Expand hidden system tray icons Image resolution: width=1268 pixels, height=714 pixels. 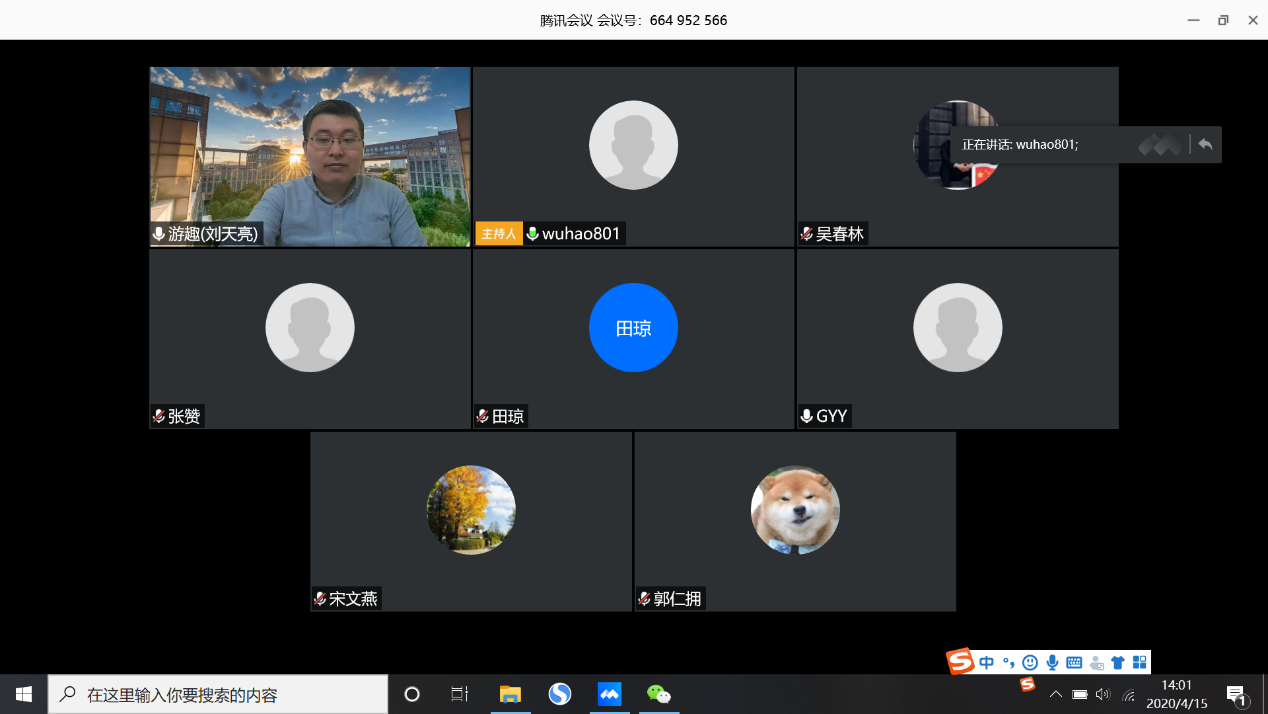[1055, 694]
